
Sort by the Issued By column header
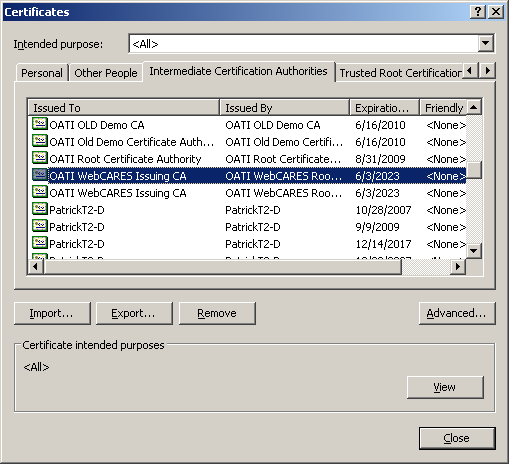(284, 108)
